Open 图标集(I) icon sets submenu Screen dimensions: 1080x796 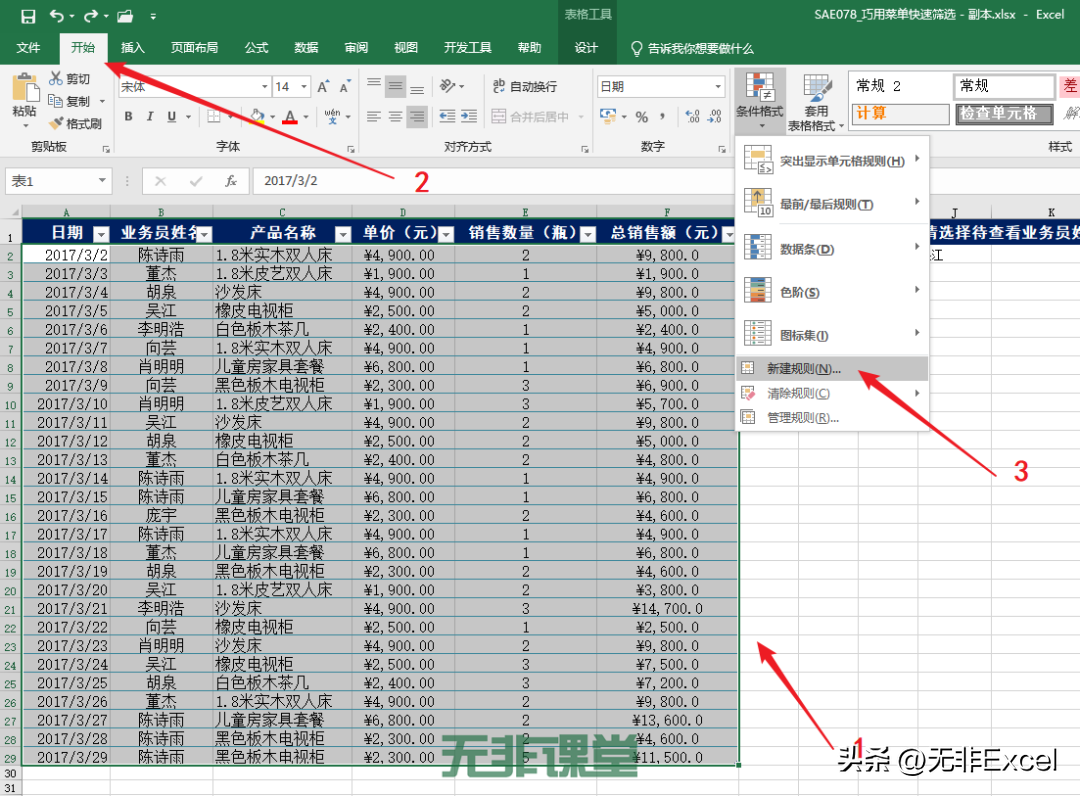(x=832, y=335)
